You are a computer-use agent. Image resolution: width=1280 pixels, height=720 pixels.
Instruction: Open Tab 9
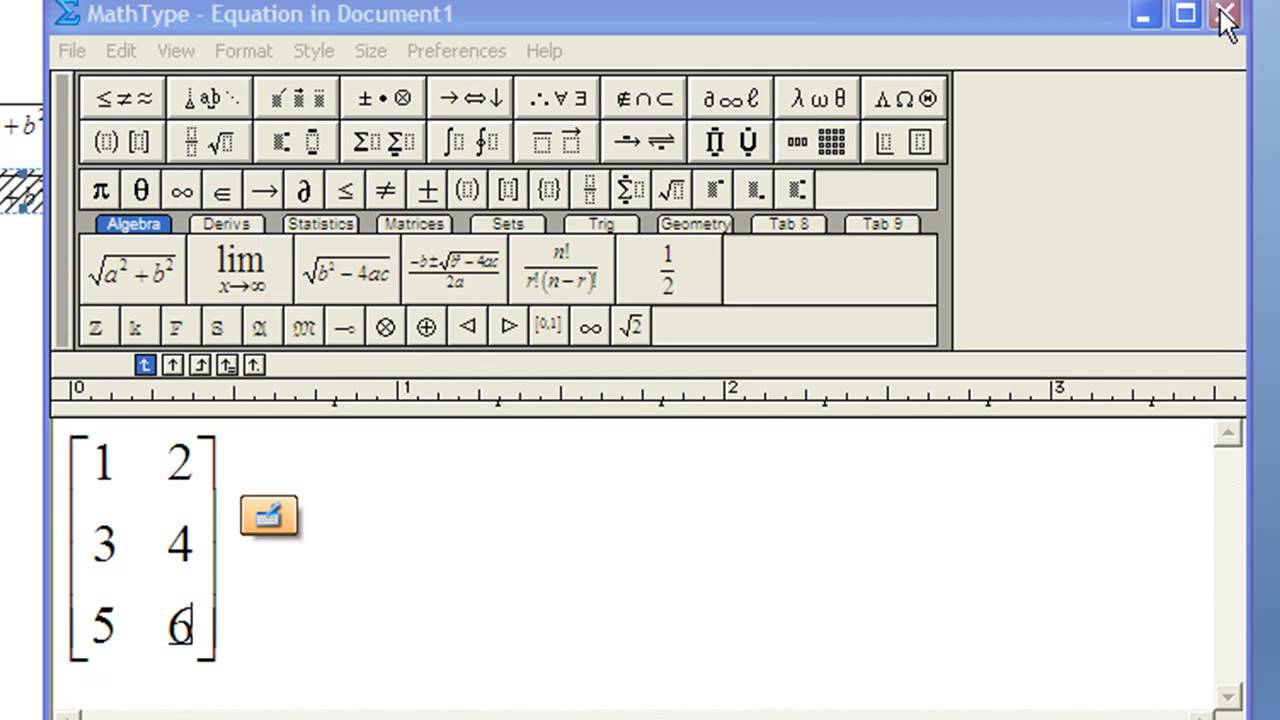coord(882,224)
